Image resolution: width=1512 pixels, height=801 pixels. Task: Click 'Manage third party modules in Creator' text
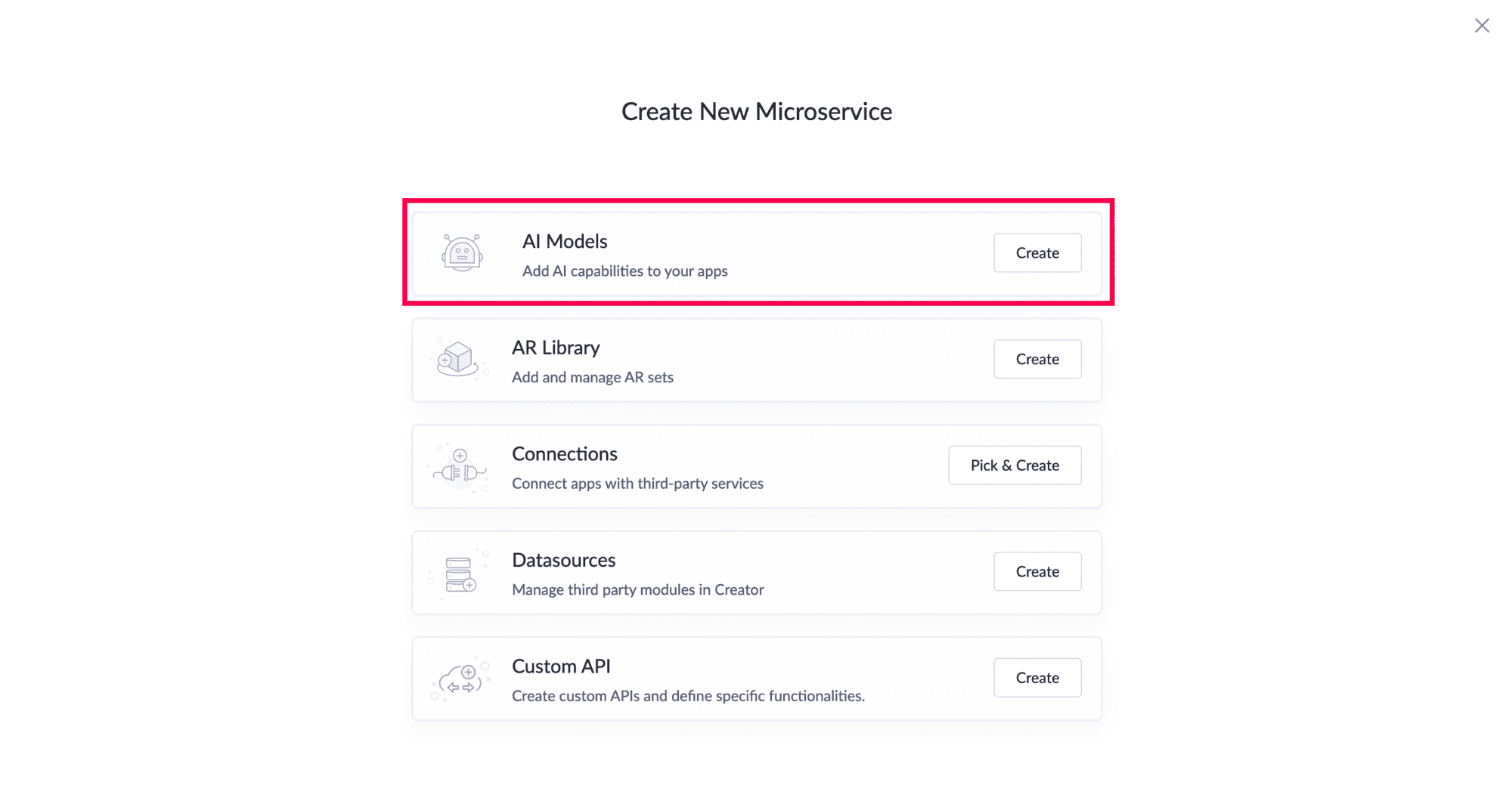[637, 589]
